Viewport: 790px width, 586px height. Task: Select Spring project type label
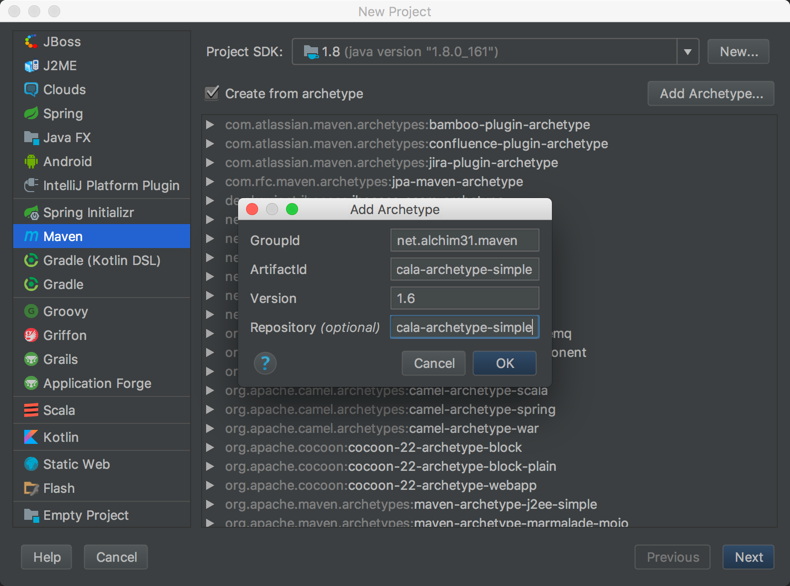63,114
